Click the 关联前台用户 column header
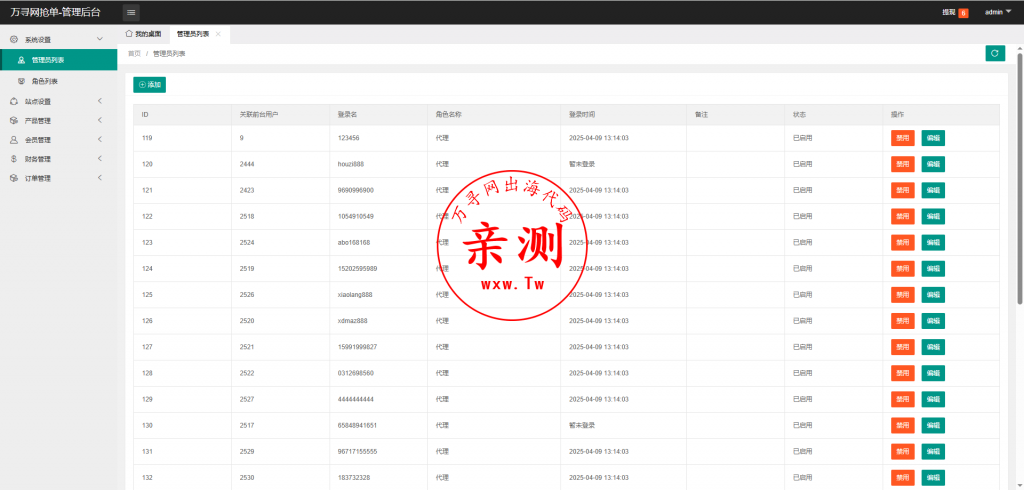 click(x=281, y=114)
